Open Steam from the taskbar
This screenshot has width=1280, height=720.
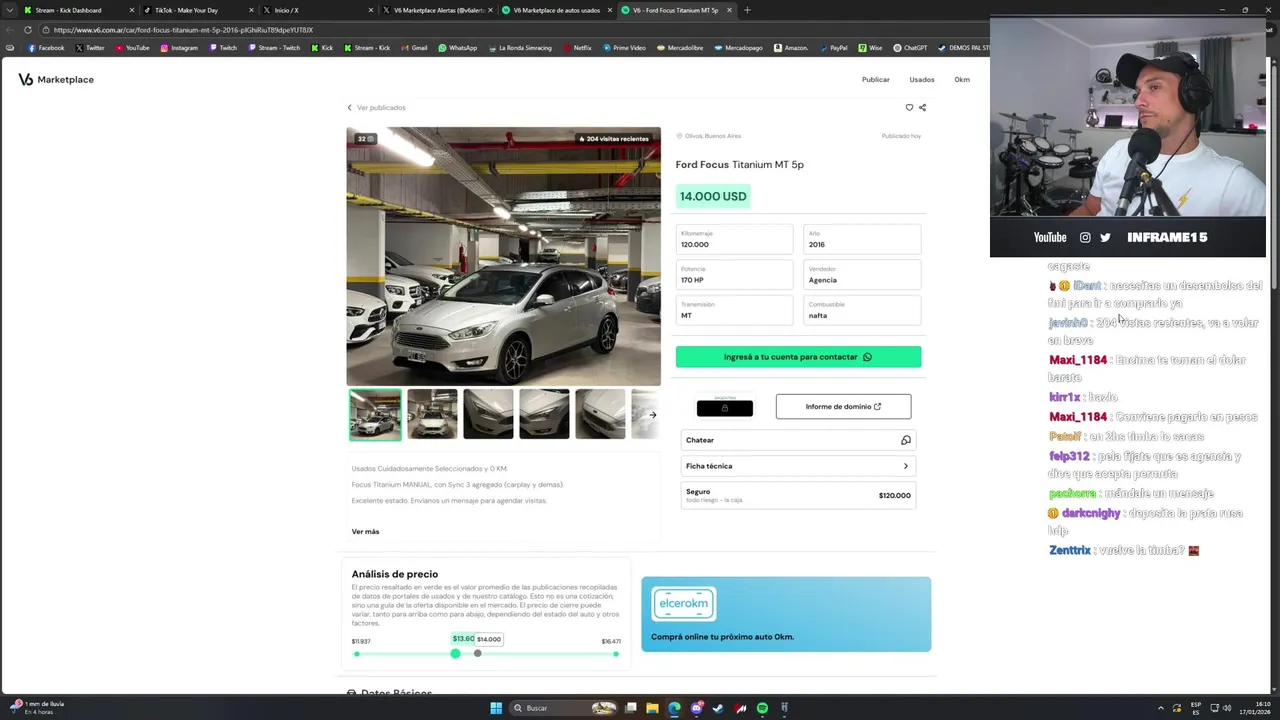pos(718,708)
